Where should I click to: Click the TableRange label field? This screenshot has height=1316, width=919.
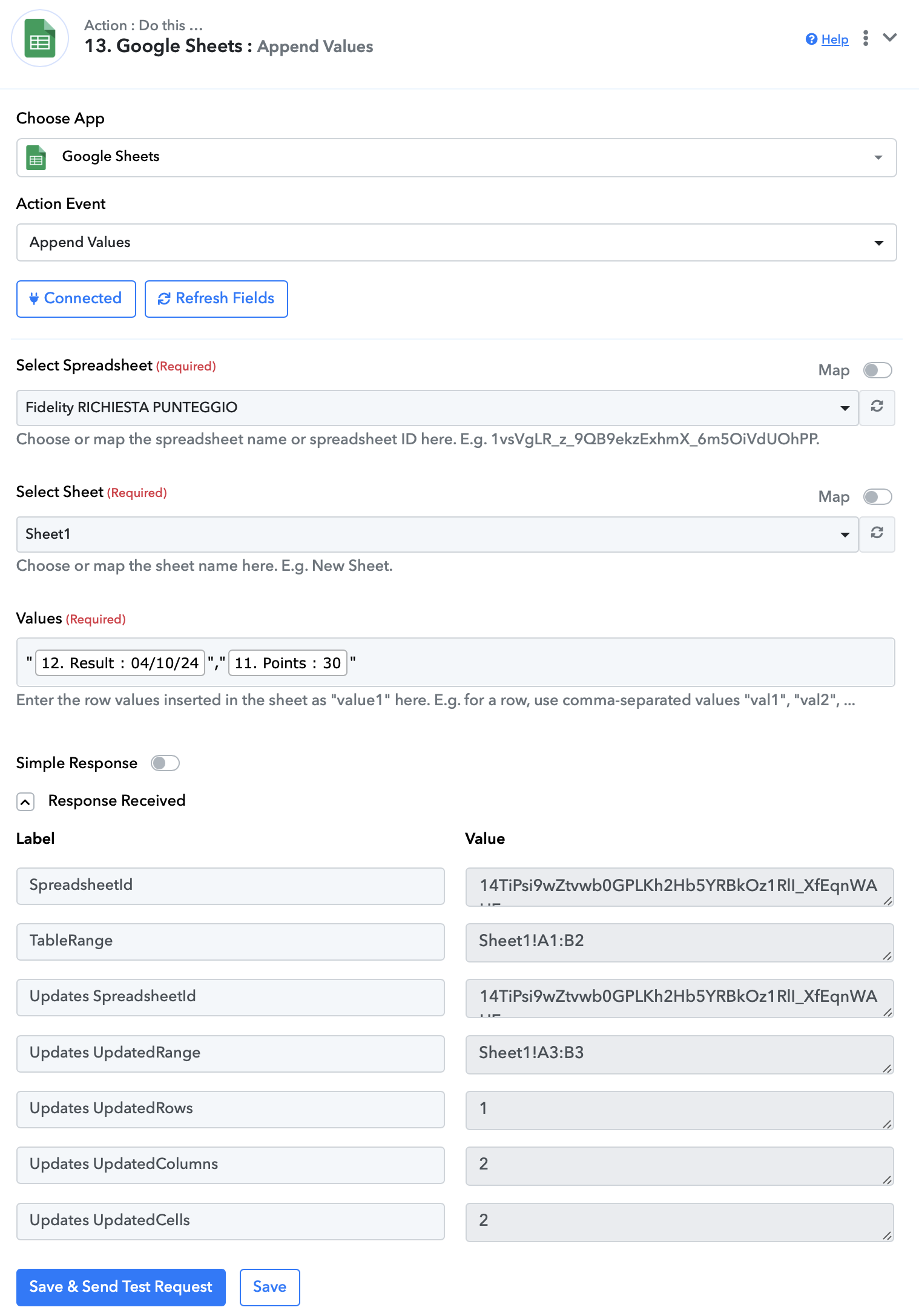pos(230,941)
